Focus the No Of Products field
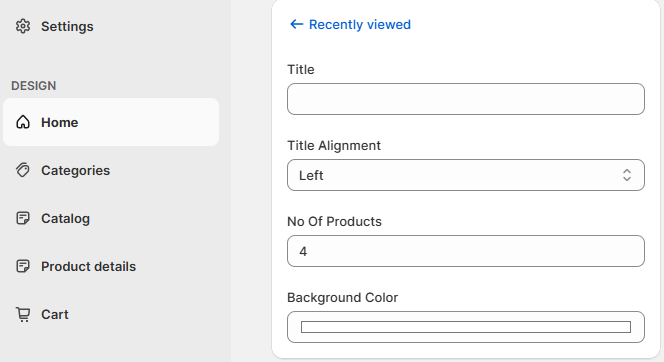Screen dimensions: 664x362 pos(466,251)
